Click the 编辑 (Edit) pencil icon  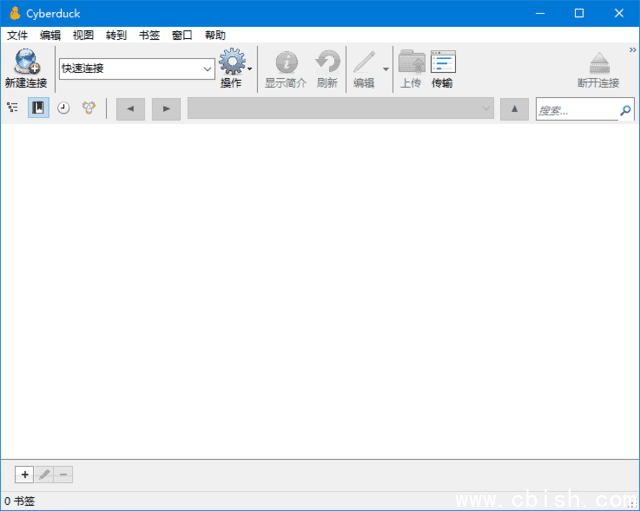[363, 63]
